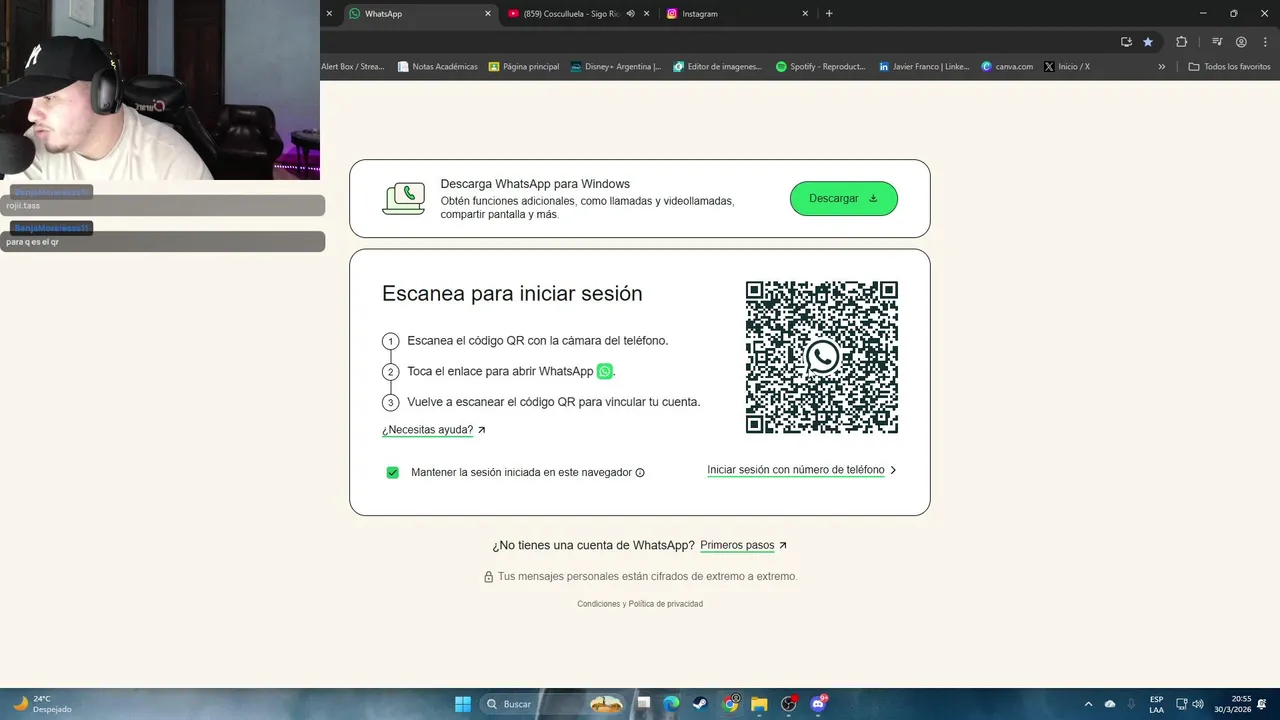Open the media controls toolbar icon
The image size is (1280, 720).
pos(1217,42)
